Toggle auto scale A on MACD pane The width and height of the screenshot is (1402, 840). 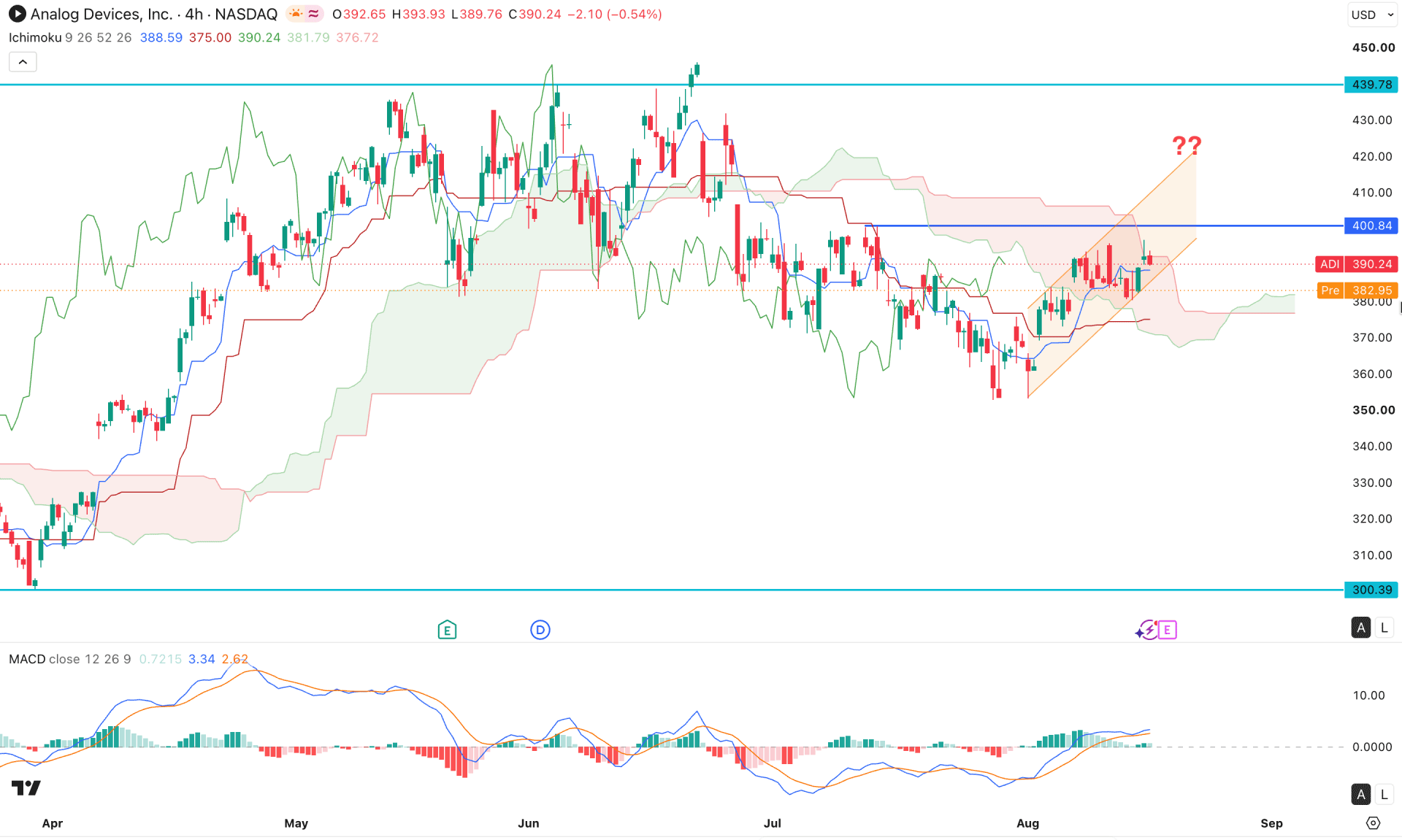1360,794
